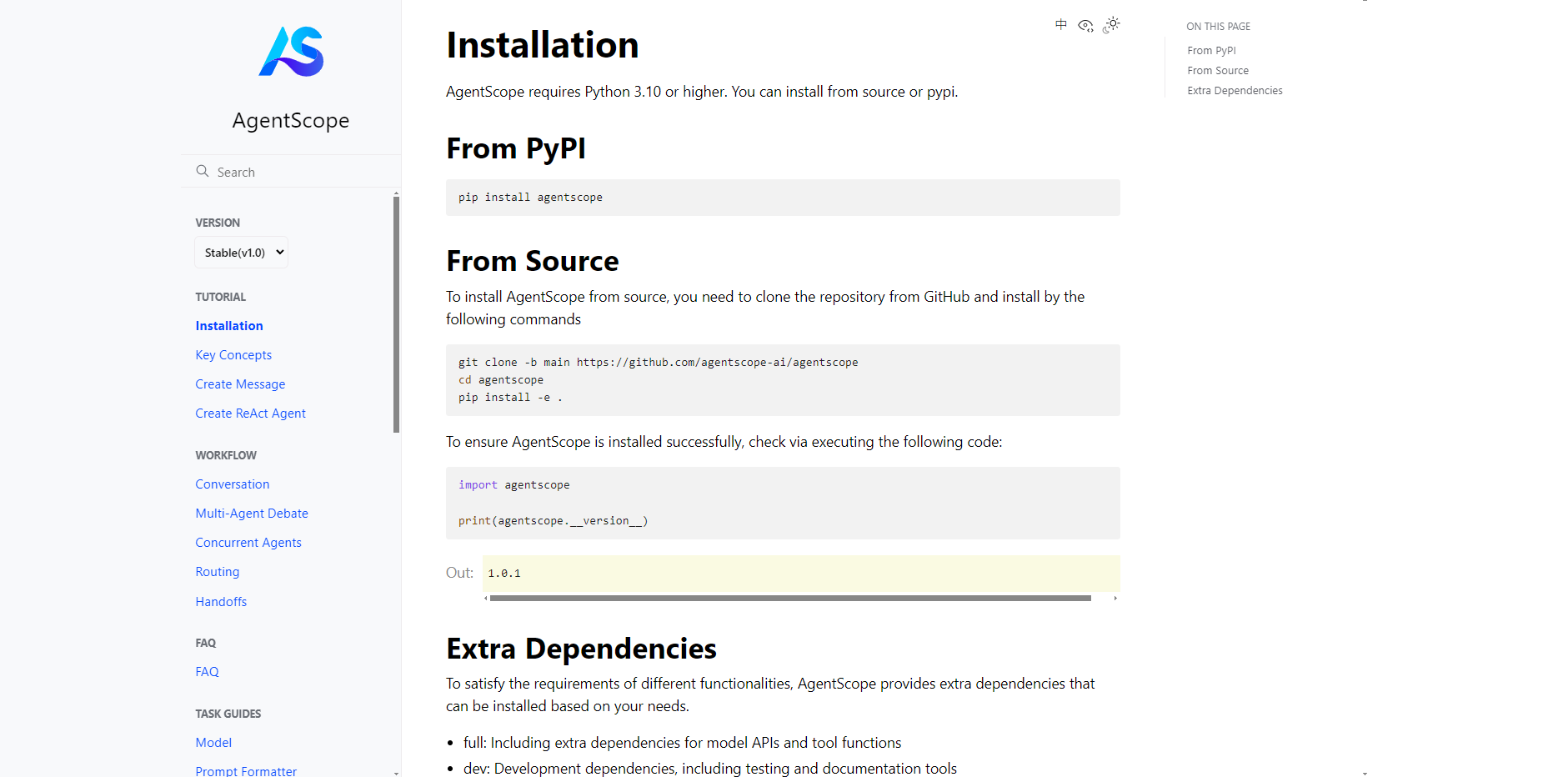Open the Stable(v1.0) version dropdown
The width and height of the screenshot is (1568, 777).
coord(242,253)
